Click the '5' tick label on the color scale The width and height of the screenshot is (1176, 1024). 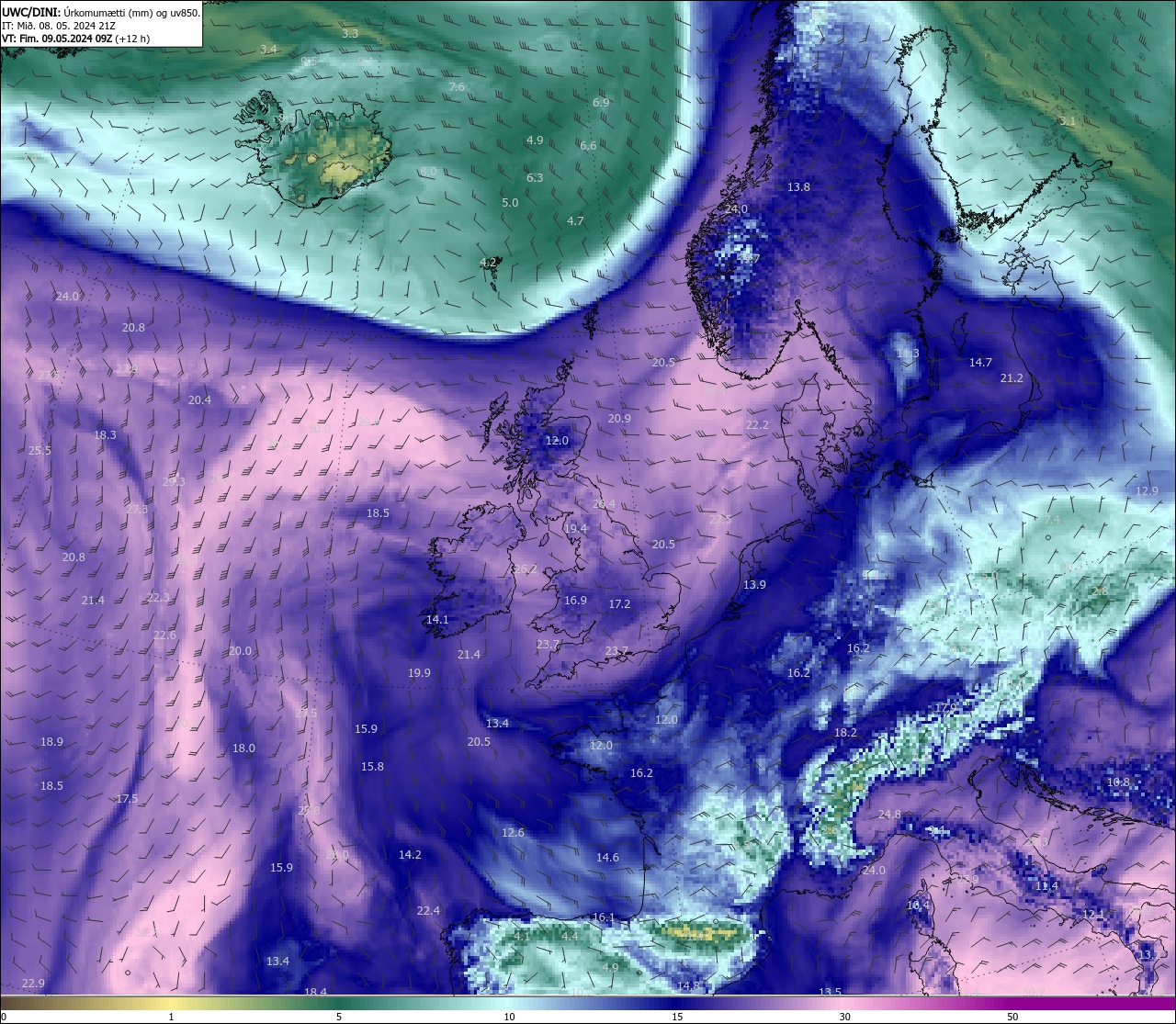[339, 1017]
